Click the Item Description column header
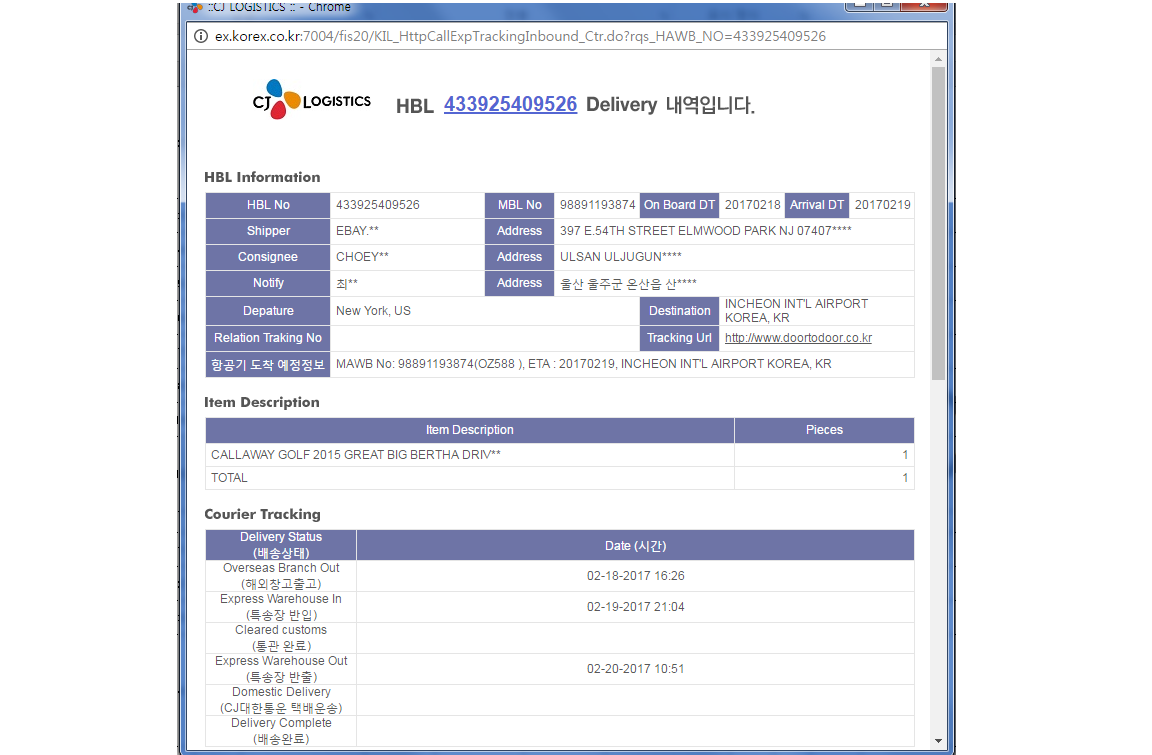This screenshot has width=1152, height=755. pyautogui.click(x=469, y=430)
